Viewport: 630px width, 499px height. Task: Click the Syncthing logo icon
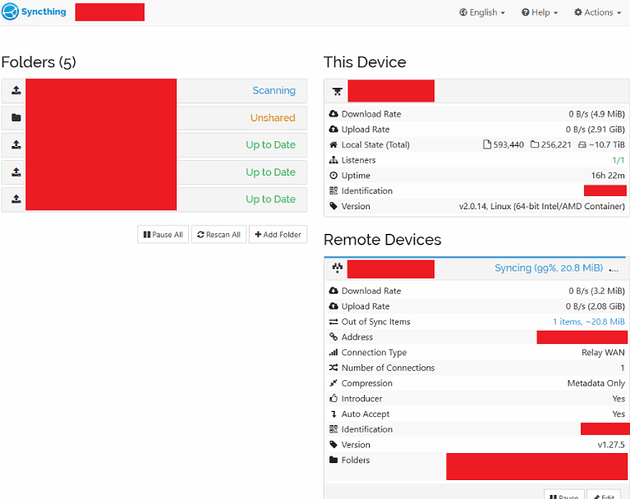(11, 12)
